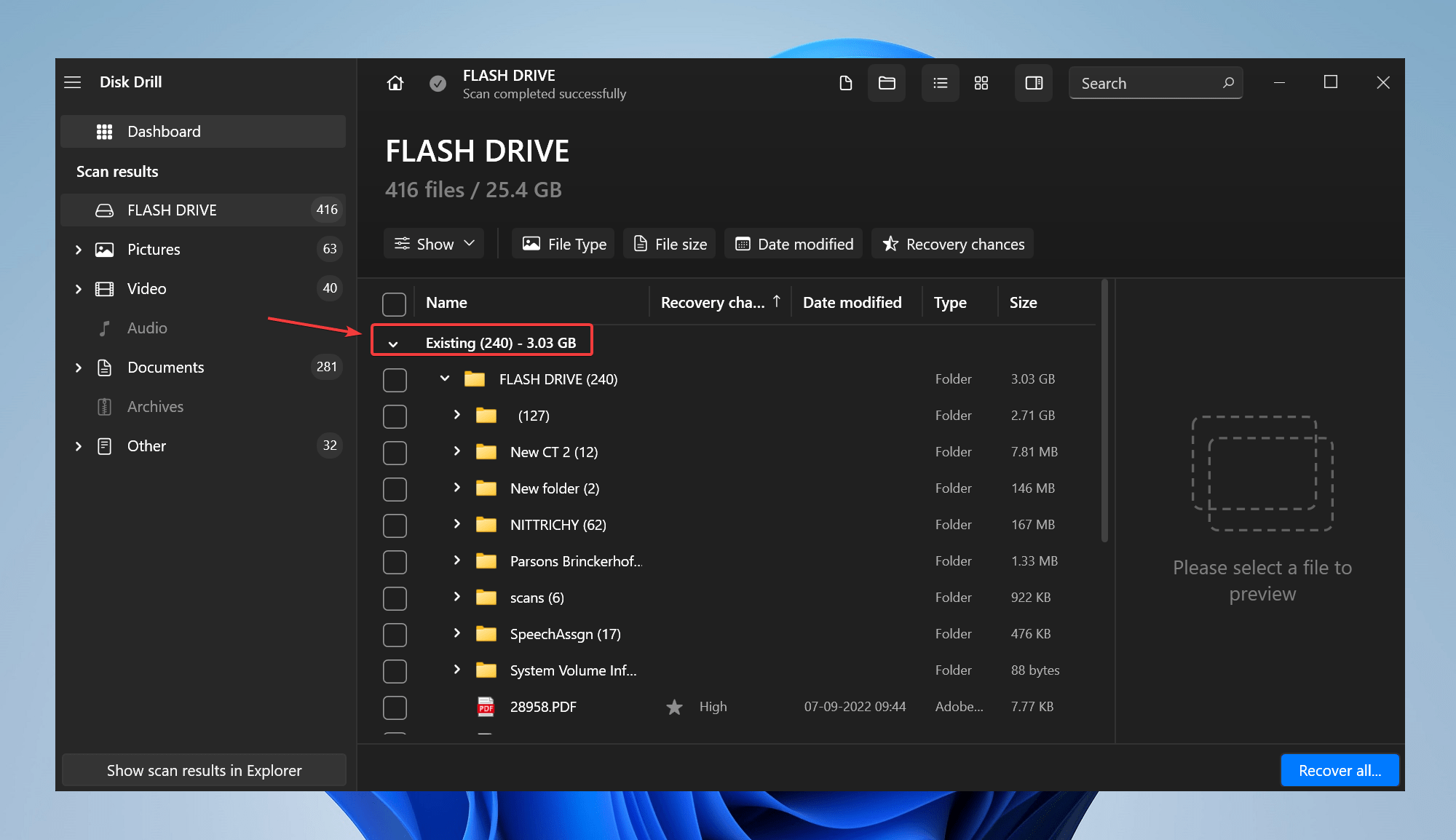Click the Video film icon

(x=105, y=289)
